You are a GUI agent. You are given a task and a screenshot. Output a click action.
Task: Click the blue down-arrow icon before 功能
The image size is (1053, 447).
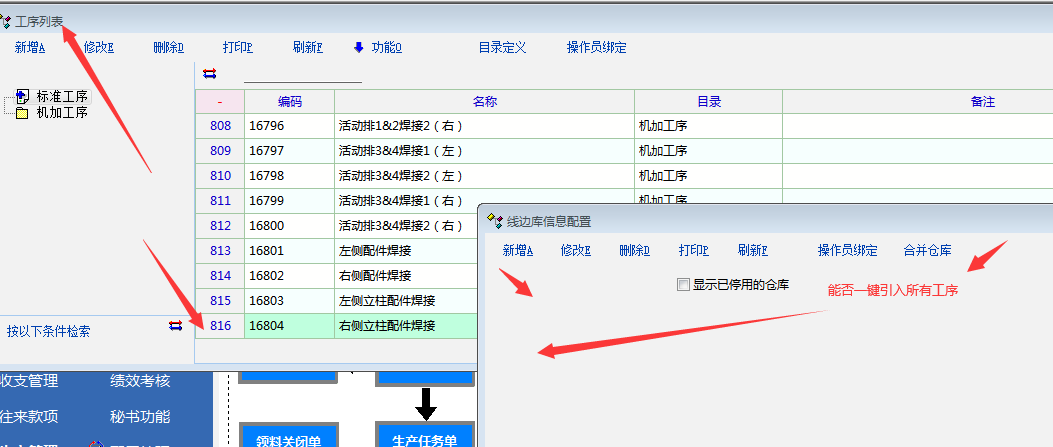point(359,47)
